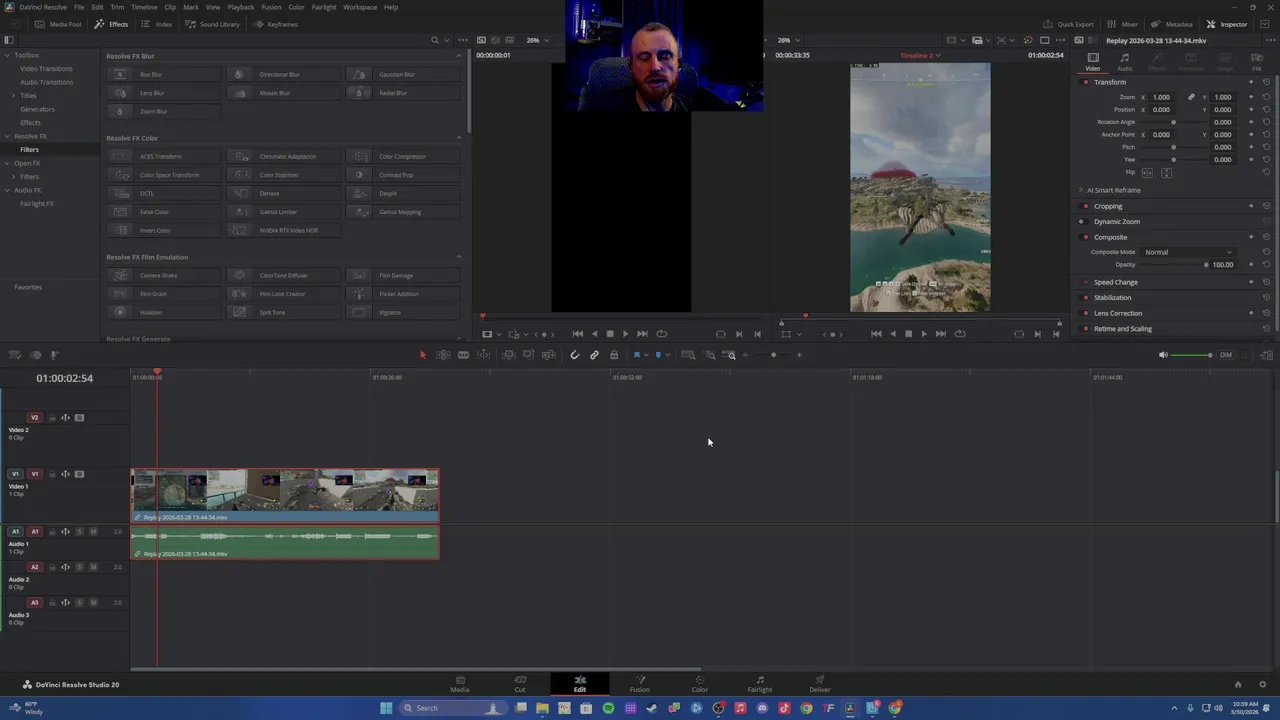Collapse the Resolve FX Color category
Screen dimensions: 1280x720
pyautogui.click(x=459, y=138)
